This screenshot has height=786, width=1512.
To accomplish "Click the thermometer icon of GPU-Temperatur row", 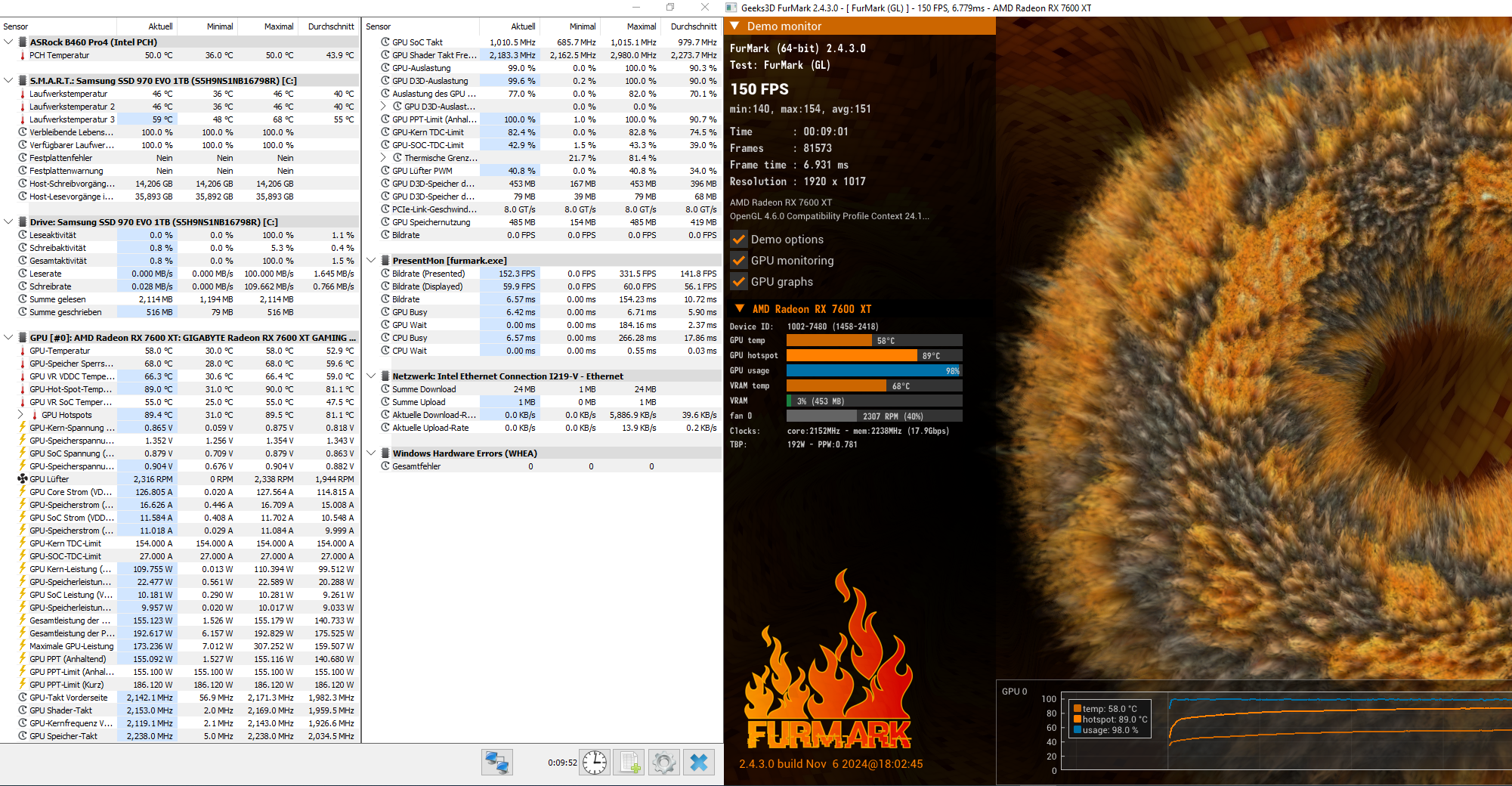I will [x=23, y=351].
